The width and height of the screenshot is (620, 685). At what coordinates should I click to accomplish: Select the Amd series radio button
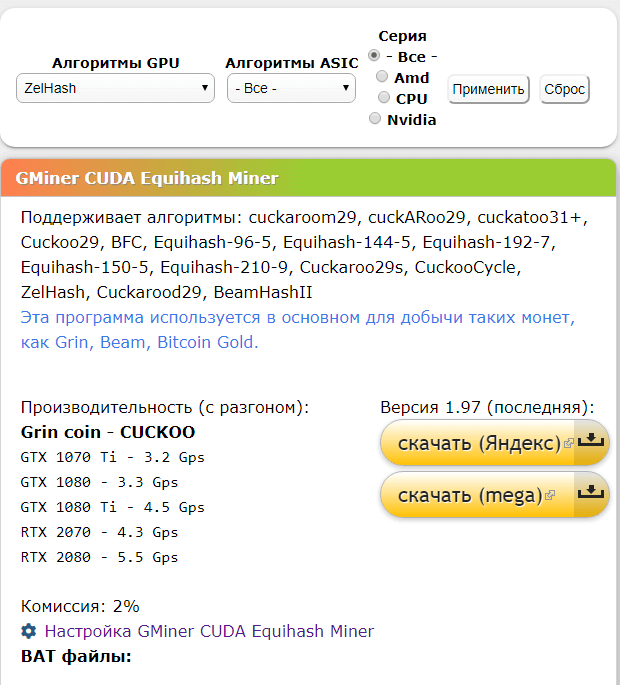point(382,76)
